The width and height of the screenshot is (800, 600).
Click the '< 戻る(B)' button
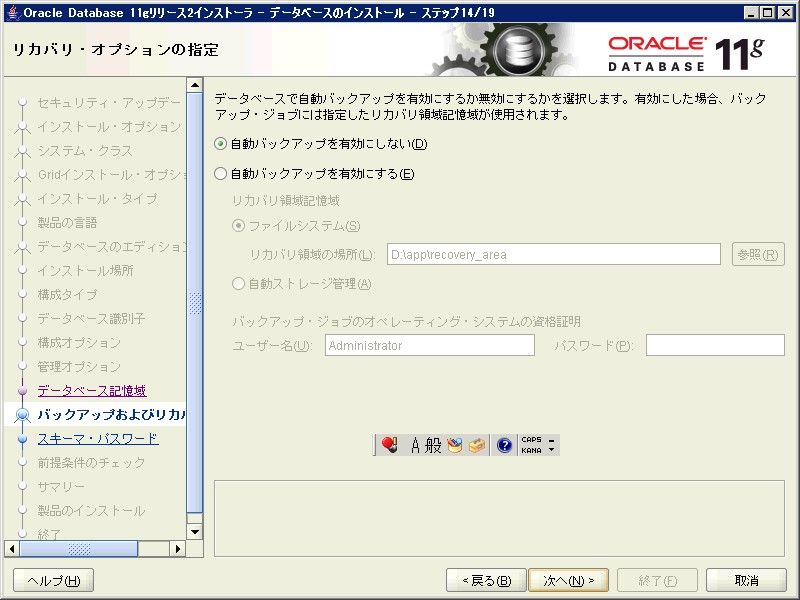click(x=486, y=581)
